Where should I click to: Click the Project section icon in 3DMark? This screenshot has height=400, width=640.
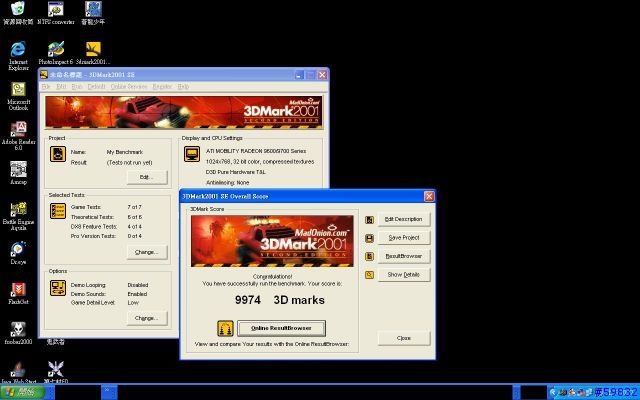[x=58, y=154]
